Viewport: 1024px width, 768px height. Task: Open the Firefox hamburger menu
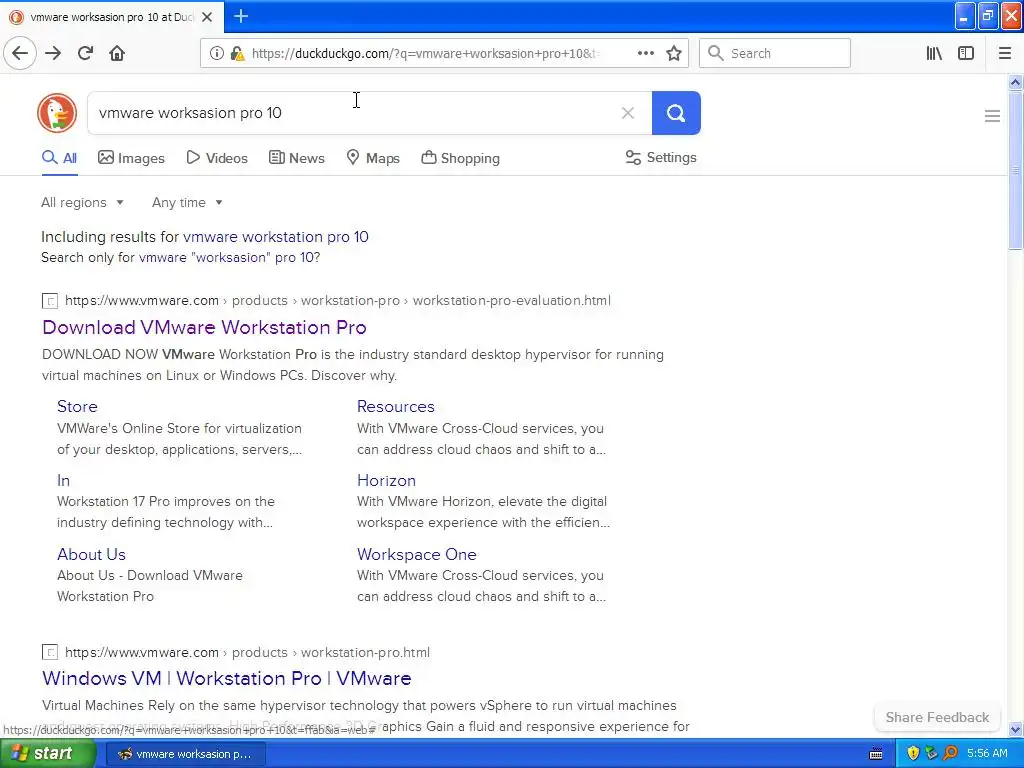(1005, 53)
